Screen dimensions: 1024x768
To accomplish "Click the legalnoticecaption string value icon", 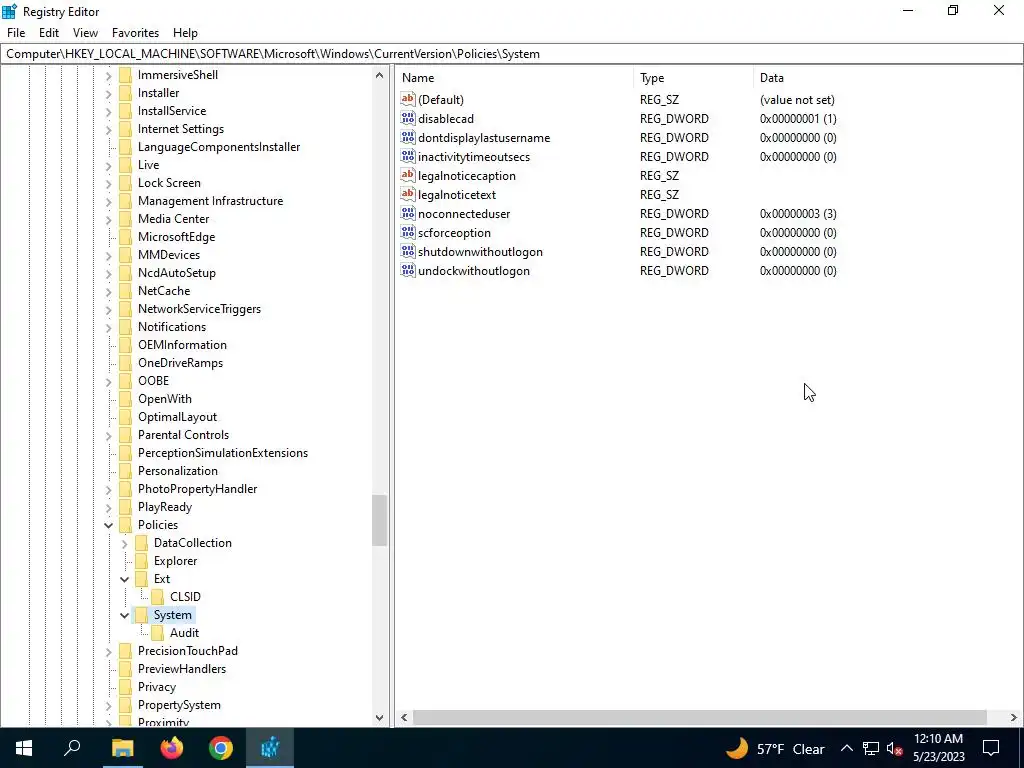I will [408, 175].
